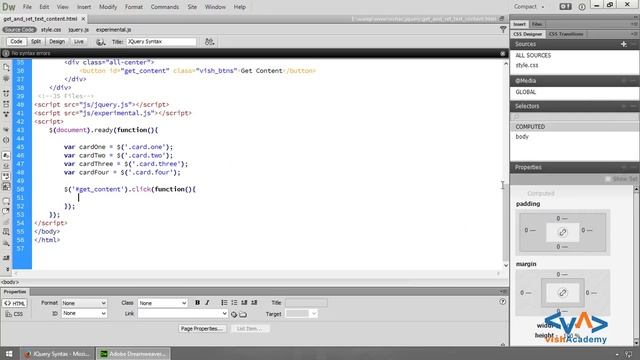Click the body tag selector
Screen dimensions: 640x360
10,282
